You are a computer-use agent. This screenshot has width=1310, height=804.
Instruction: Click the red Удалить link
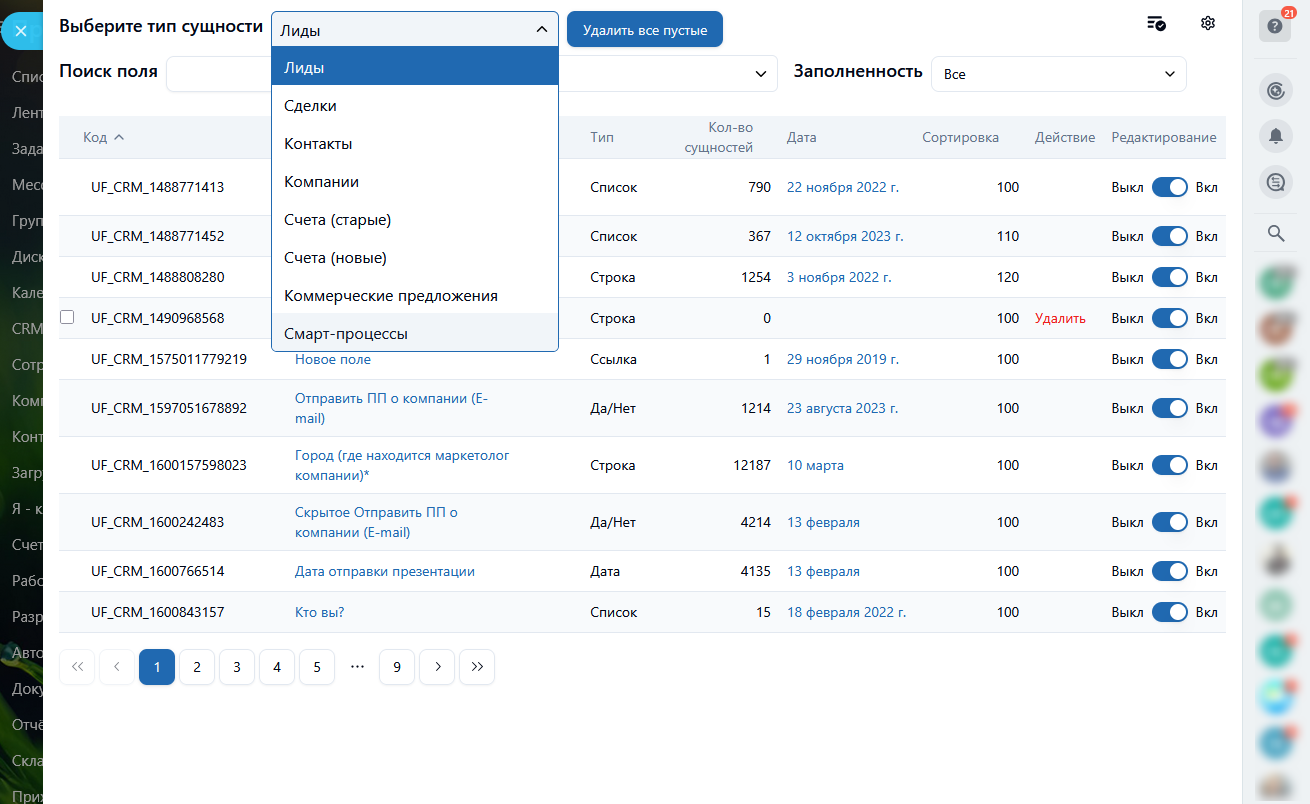click(1060, 318)
